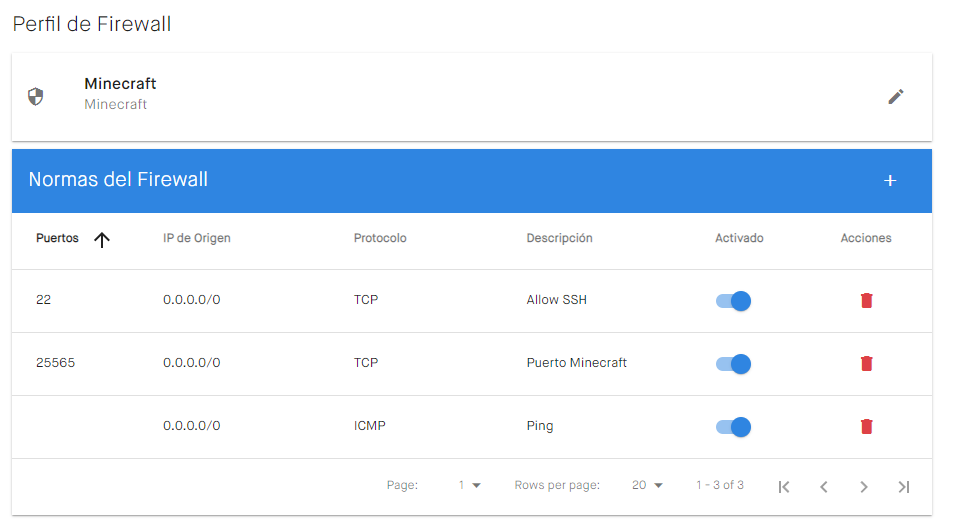
Task: Click source IP in Allow SSH row
Action: 191,300
